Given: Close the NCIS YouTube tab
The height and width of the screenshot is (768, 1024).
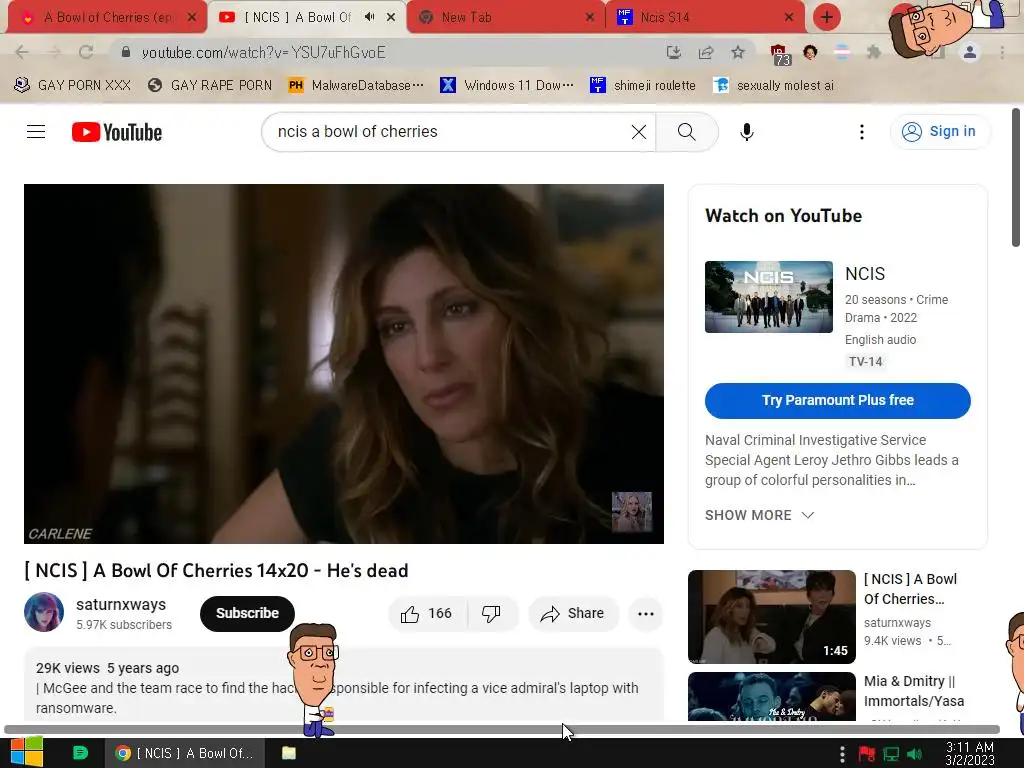Looking at the screenshot, I should point(391,17).
